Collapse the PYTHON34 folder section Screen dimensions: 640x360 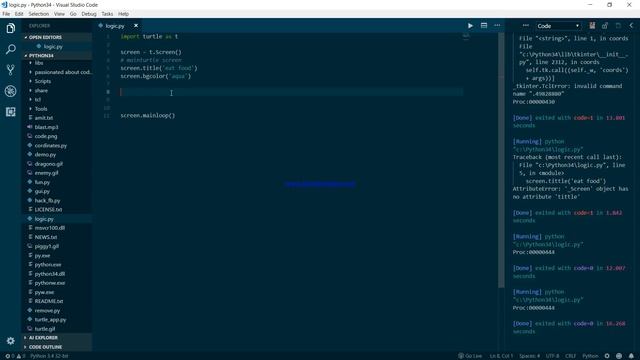[x=56, y=56]
